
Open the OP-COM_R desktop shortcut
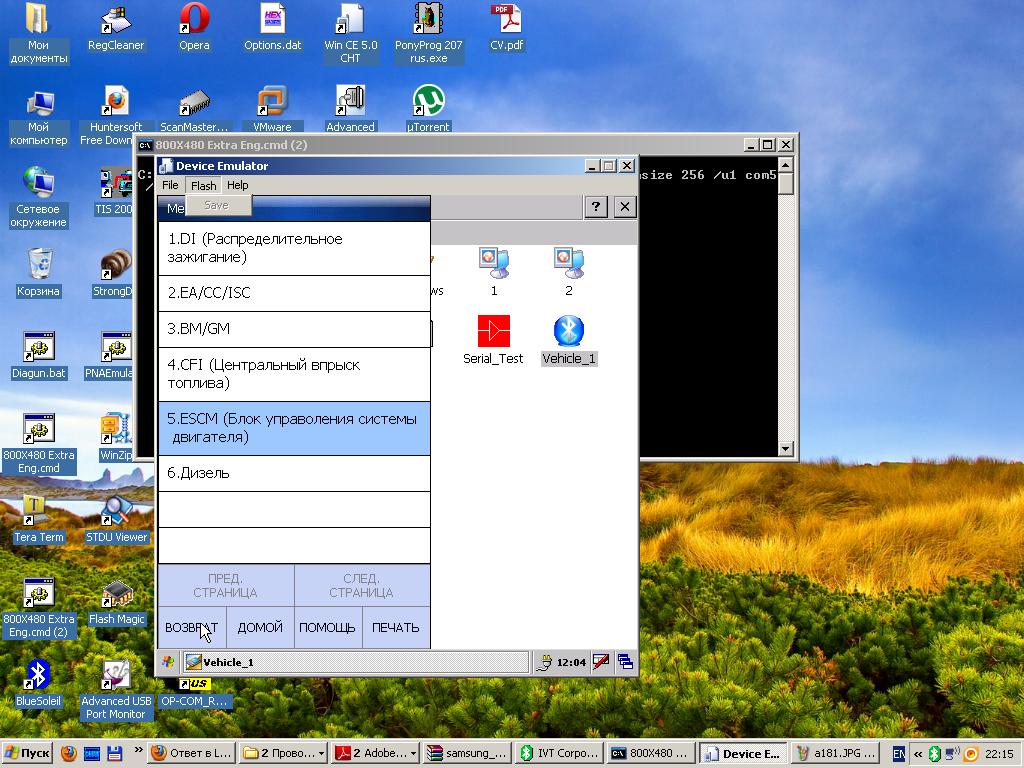click(194, 692)
